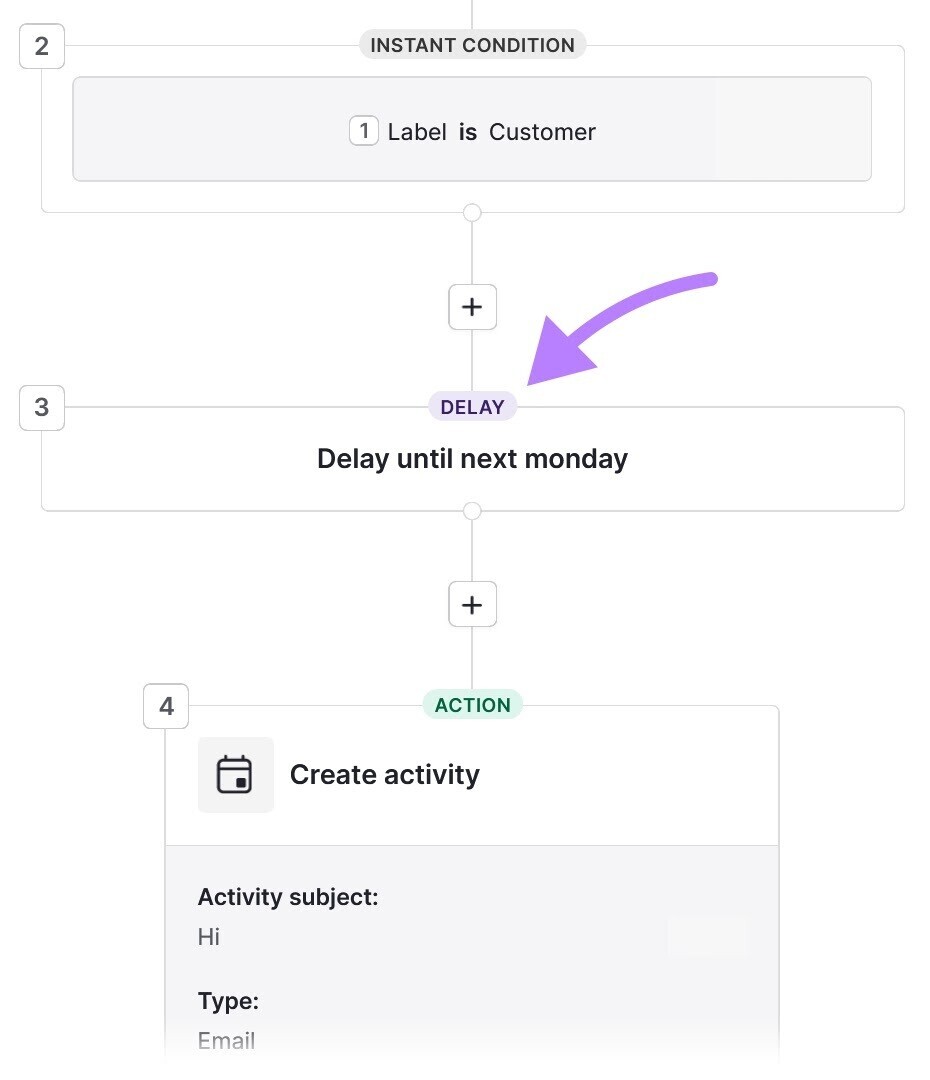Click the Instant Condition badge

472,44
